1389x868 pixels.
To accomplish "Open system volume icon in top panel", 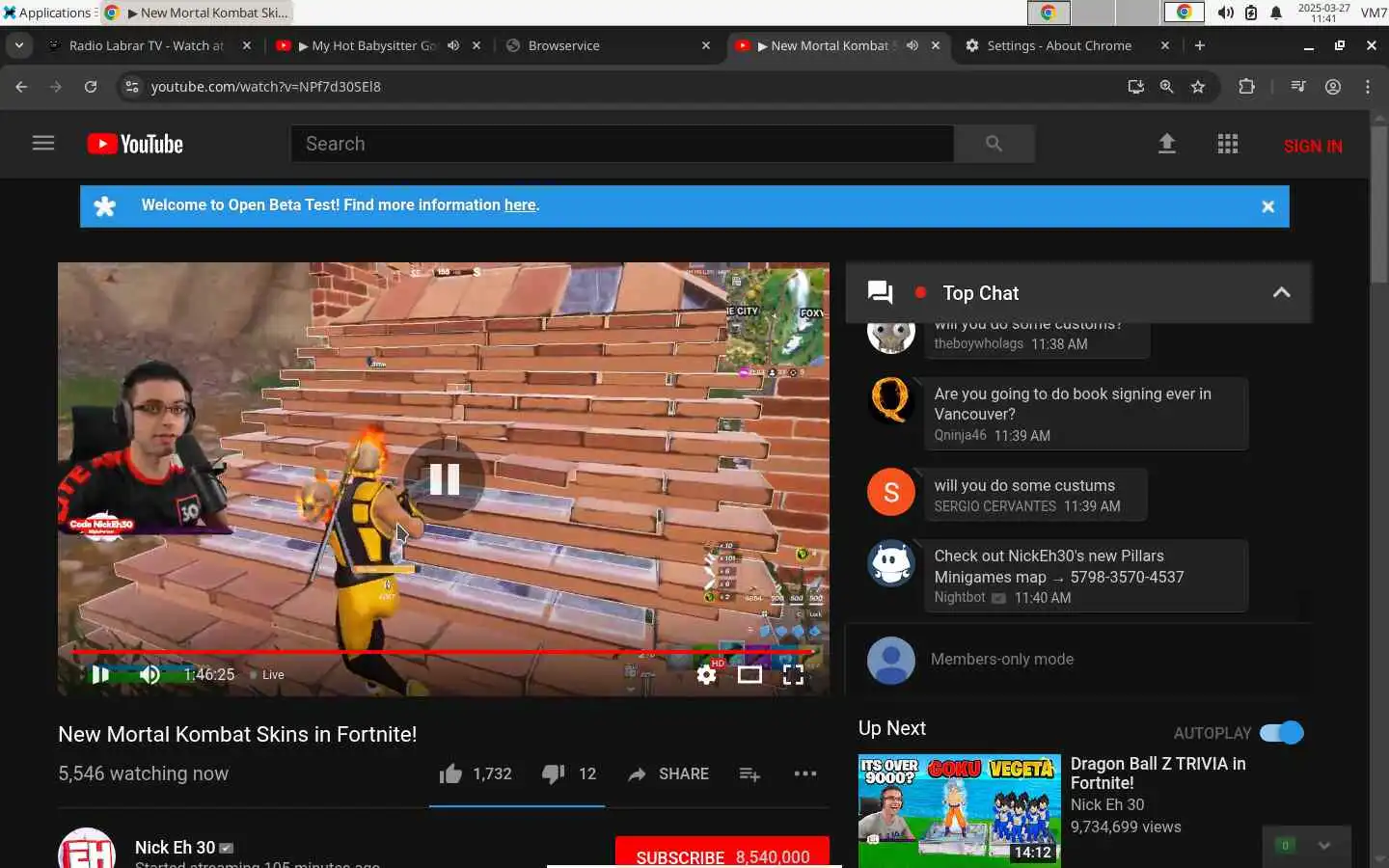I will [x=1225, y=13].
